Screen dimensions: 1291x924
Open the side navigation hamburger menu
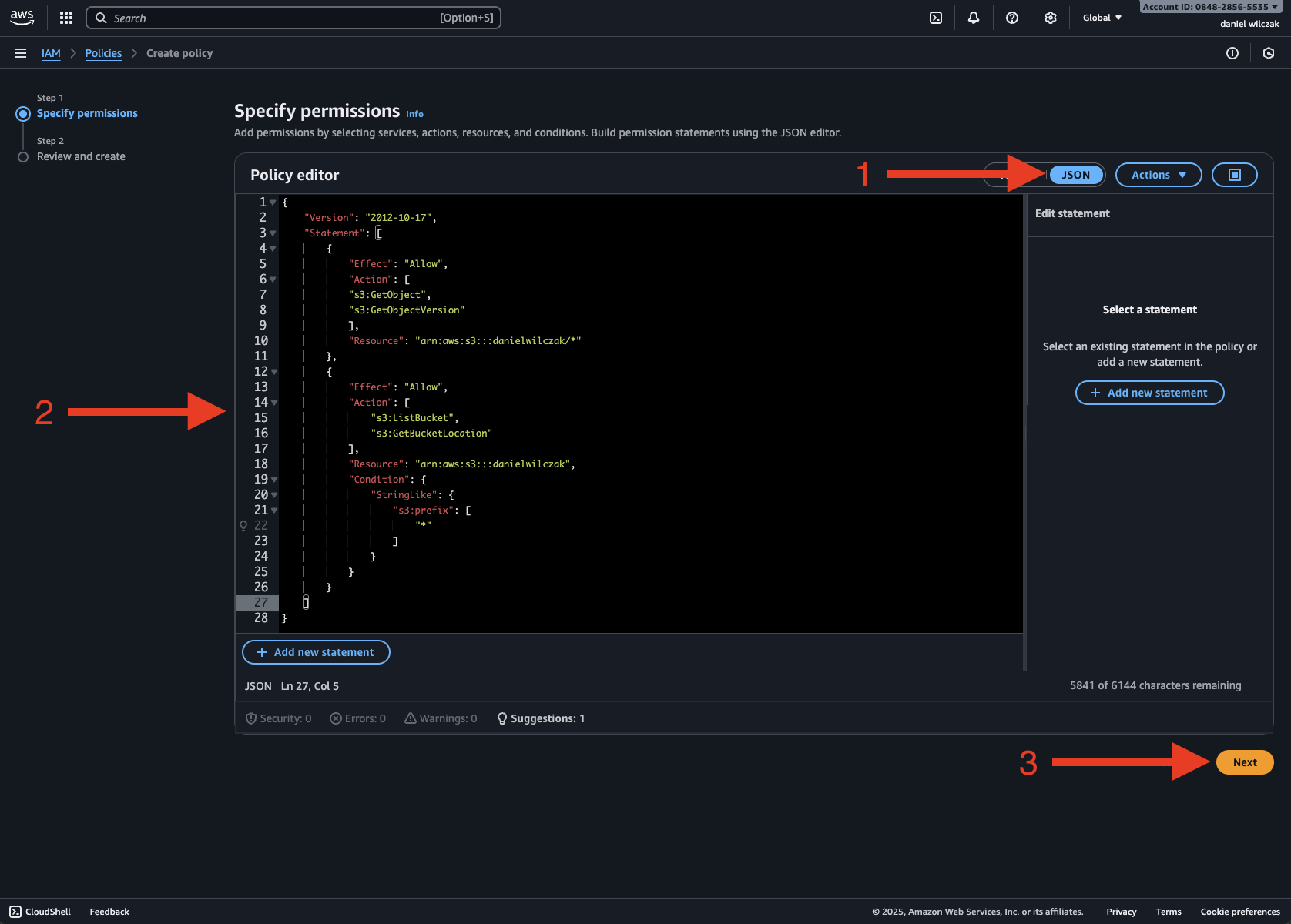click(x=21, y=53)
